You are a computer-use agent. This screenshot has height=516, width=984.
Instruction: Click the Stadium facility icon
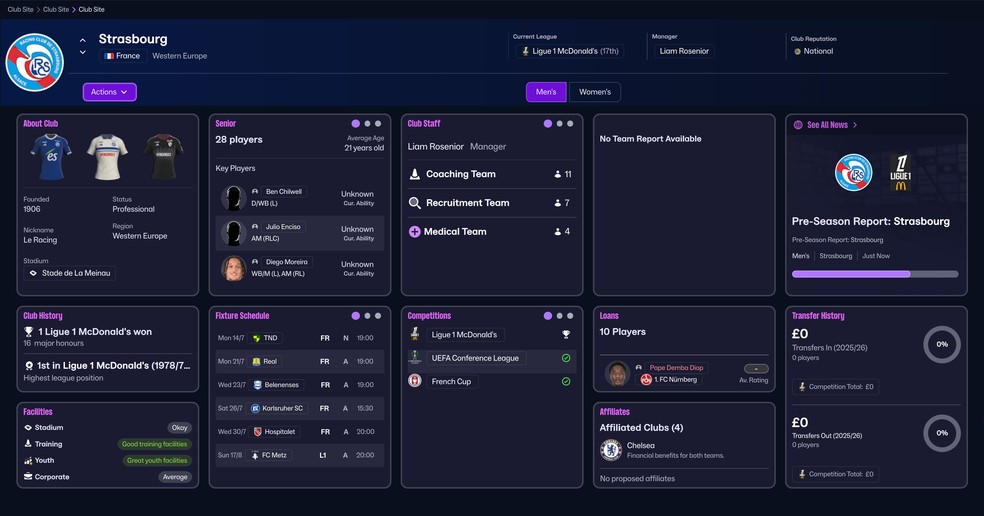[28, 427]
